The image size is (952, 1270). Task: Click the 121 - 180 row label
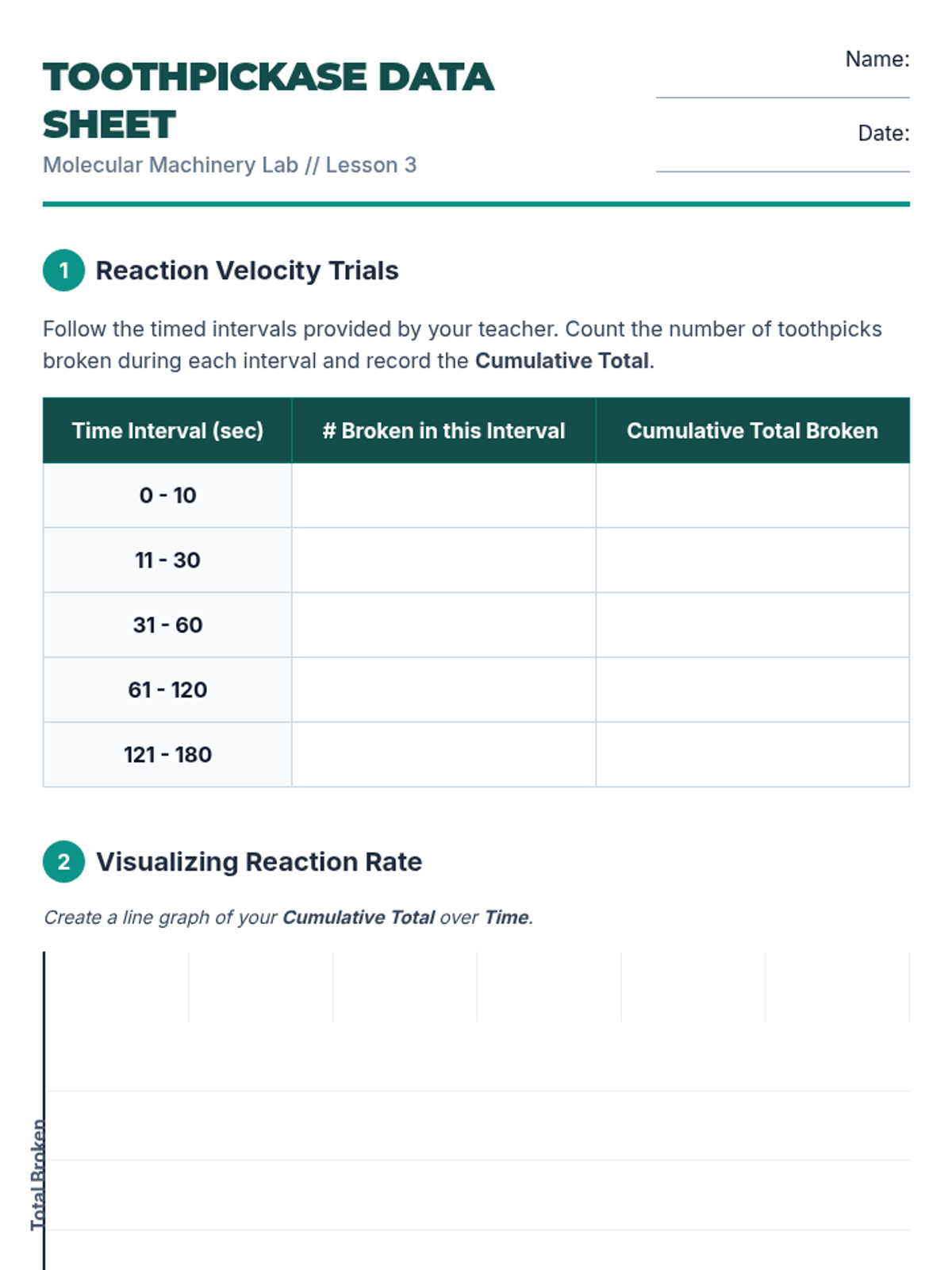(x=167, y=755)
